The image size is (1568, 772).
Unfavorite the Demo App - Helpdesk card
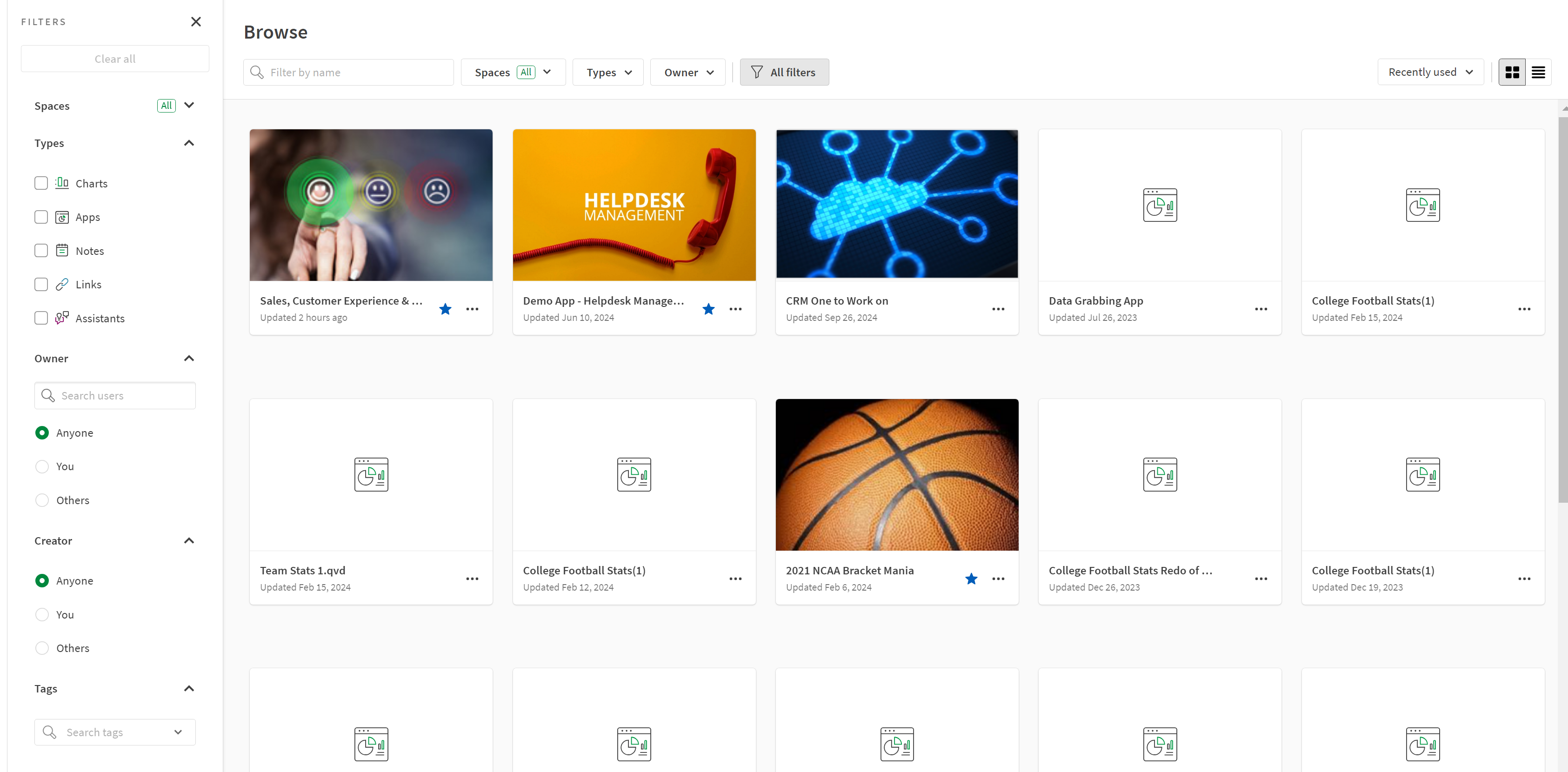pyautogui.click(x=708, y=309)
